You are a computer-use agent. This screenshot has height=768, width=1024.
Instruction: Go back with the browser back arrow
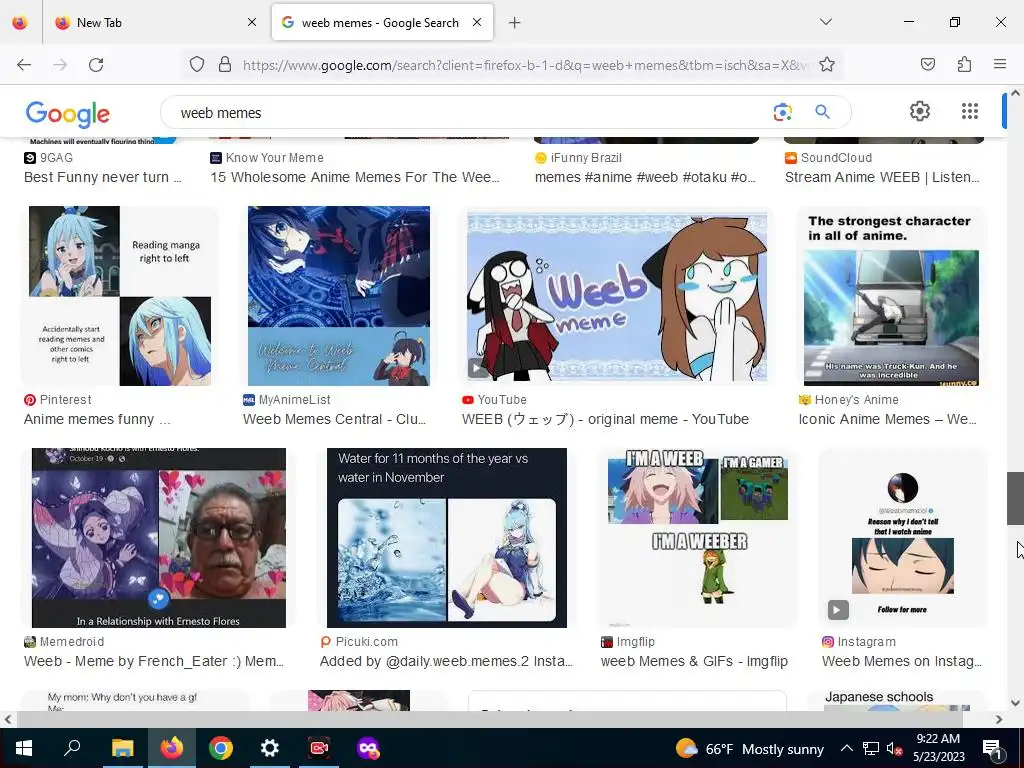click(x=24, y=64)
